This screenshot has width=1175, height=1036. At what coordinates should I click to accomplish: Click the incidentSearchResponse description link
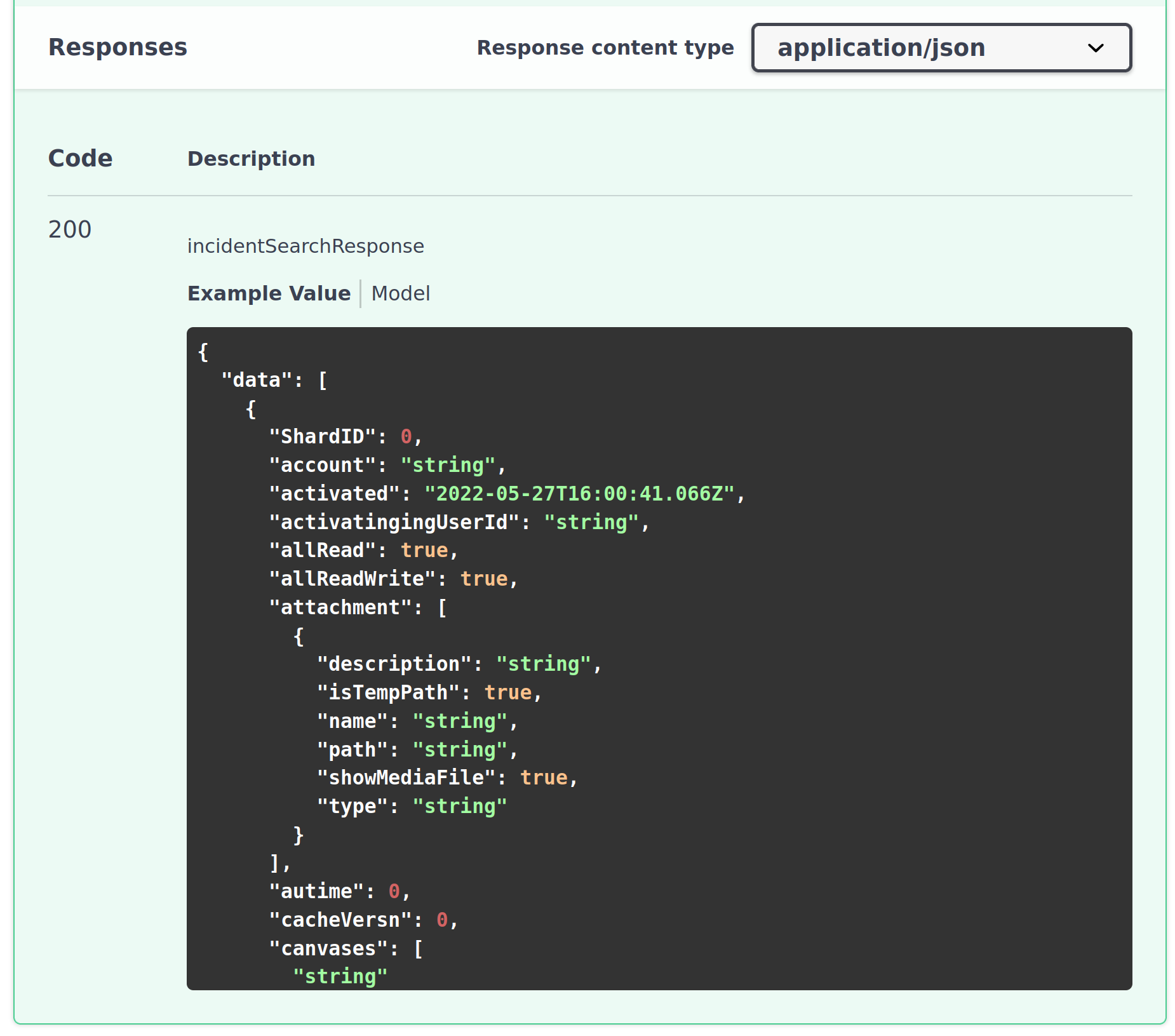tap(305, 246)
